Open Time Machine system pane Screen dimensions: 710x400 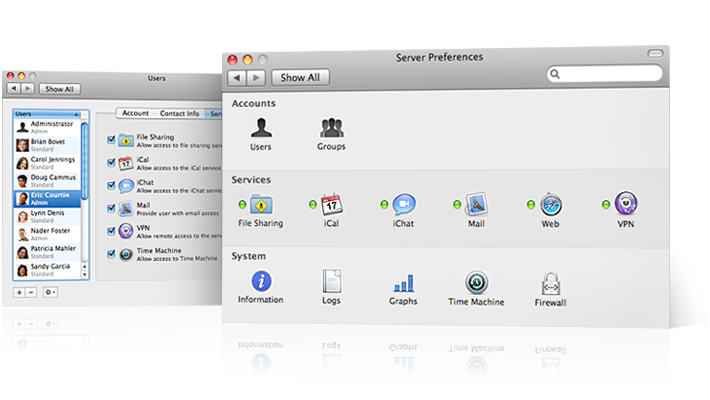(x=476, y=289)
